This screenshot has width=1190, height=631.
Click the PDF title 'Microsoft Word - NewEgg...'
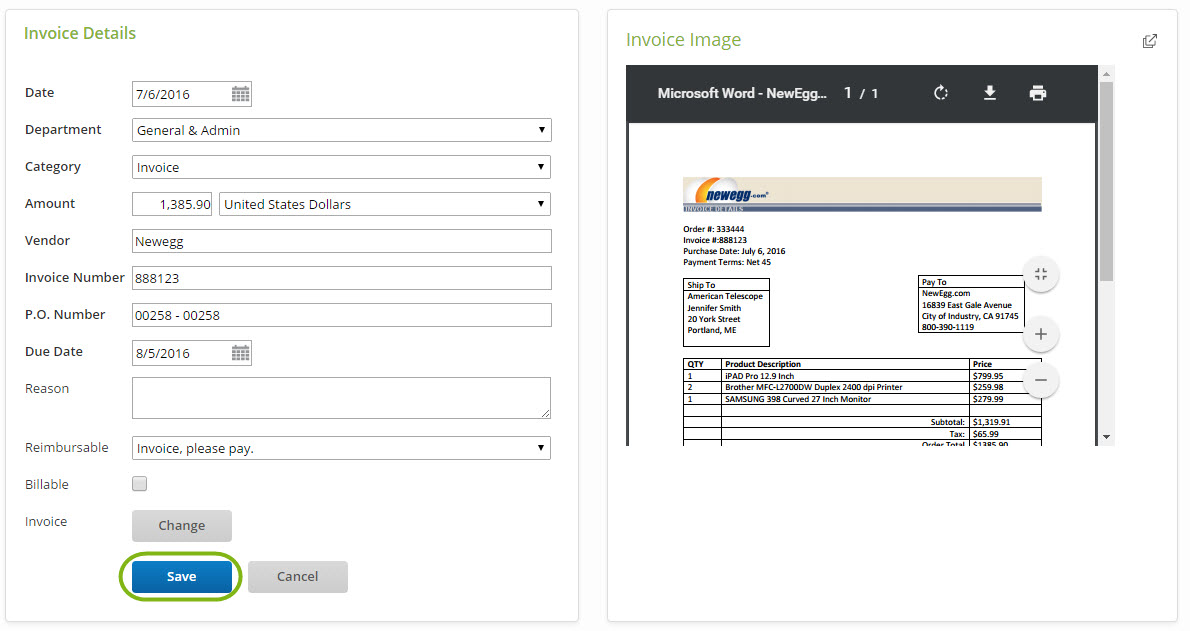pos(741,93)
